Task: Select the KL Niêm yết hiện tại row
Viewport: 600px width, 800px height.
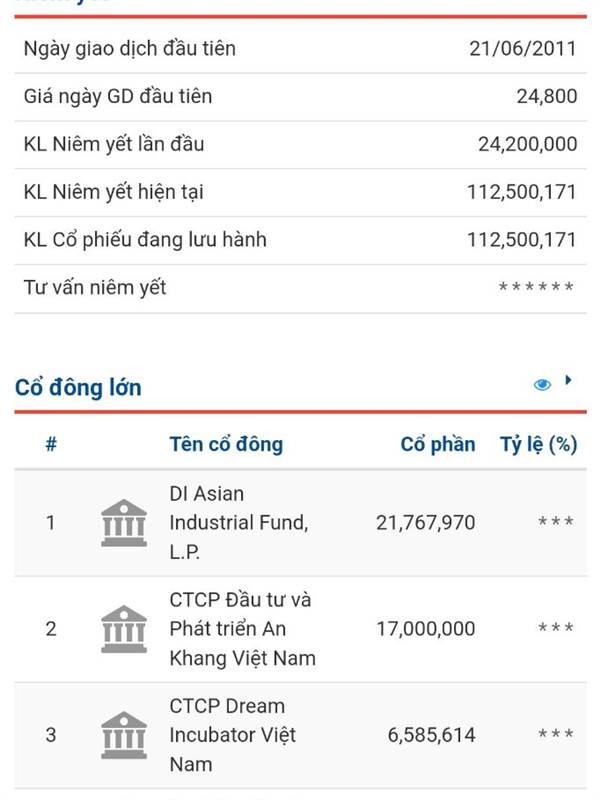Action: [300, 192]
